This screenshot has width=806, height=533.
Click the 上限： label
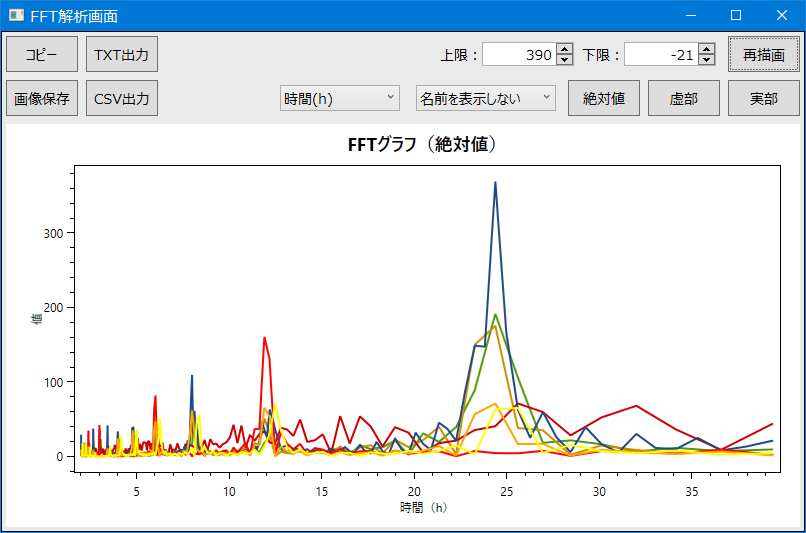point(459,54)
